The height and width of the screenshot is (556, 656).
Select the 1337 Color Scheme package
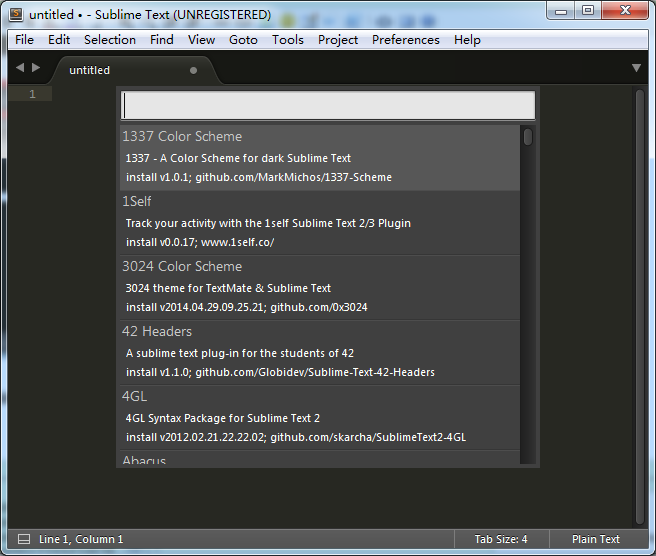[x=320, y=158]
